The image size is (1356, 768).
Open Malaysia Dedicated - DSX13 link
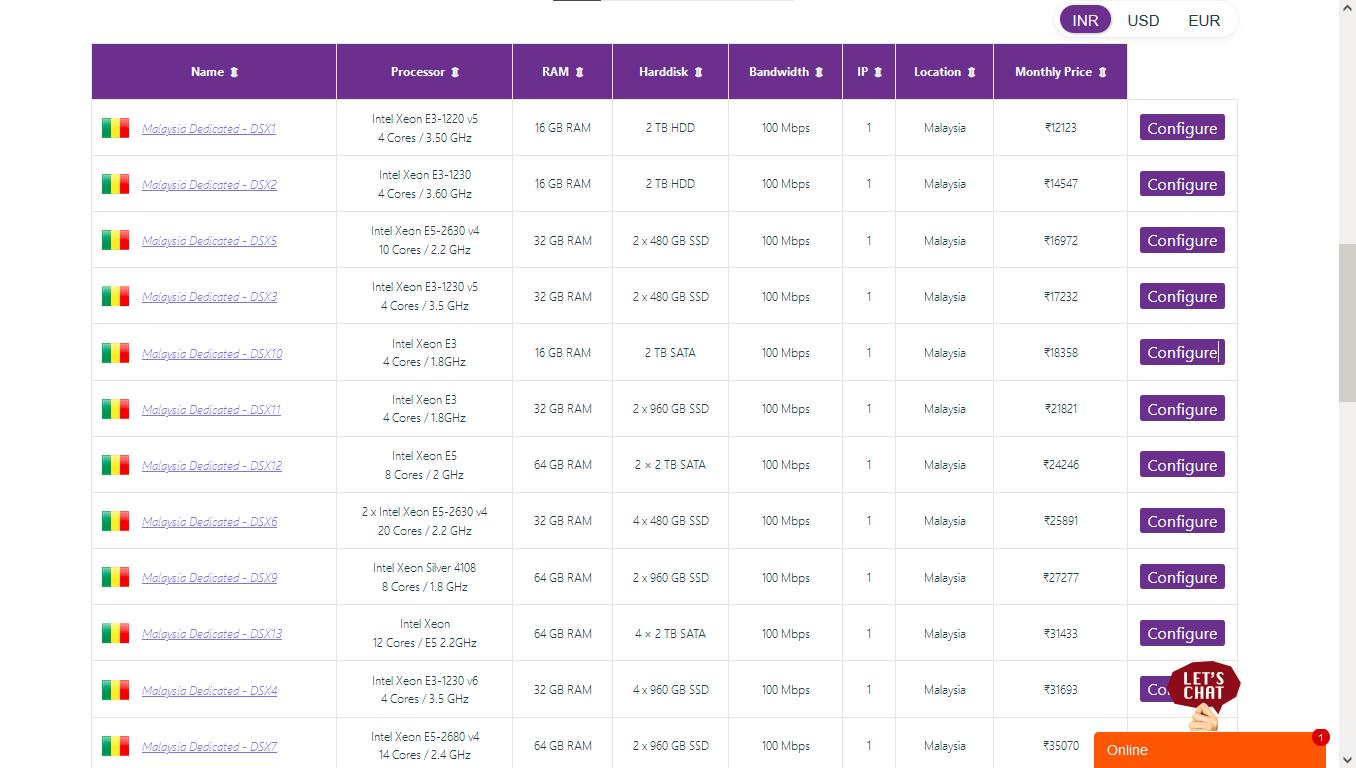point(212,634)
